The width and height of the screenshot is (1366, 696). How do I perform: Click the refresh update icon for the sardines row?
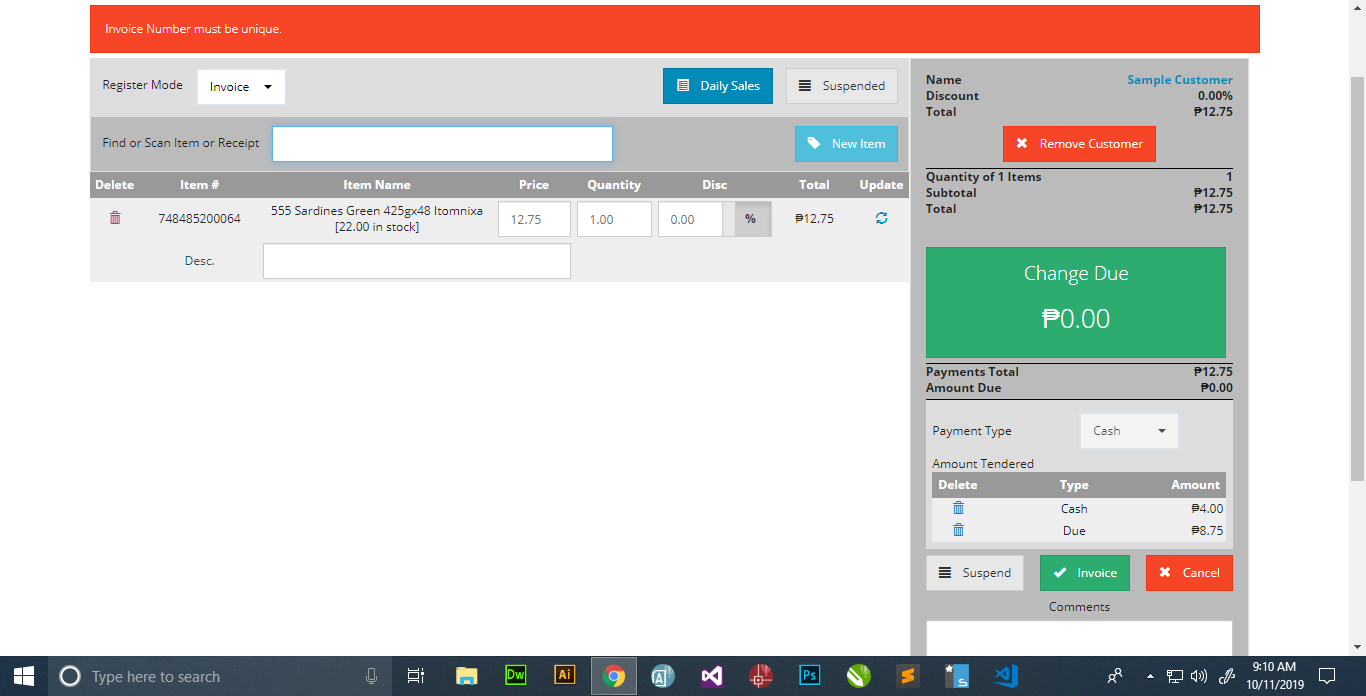[881, 218]
